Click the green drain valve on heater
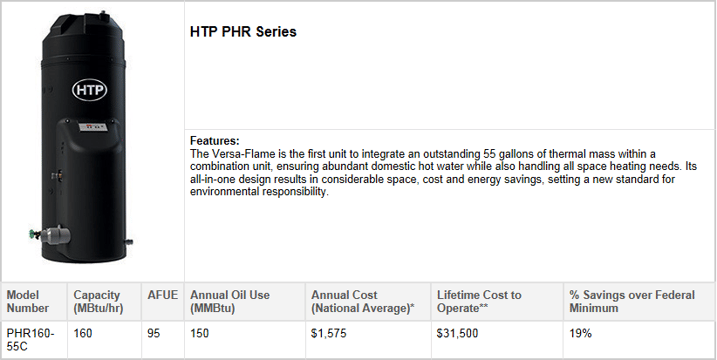Image resolution: width=717 pixels, height=360 pixels. click(x=33, y=234)
